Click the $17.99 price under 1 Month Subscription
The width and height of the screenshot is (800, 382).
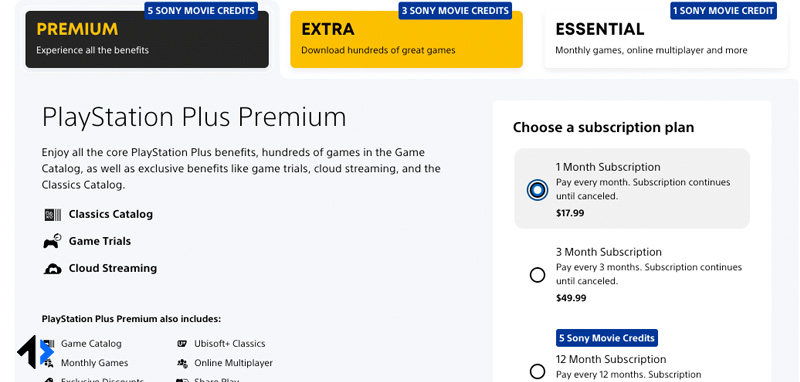pos(570,213)
